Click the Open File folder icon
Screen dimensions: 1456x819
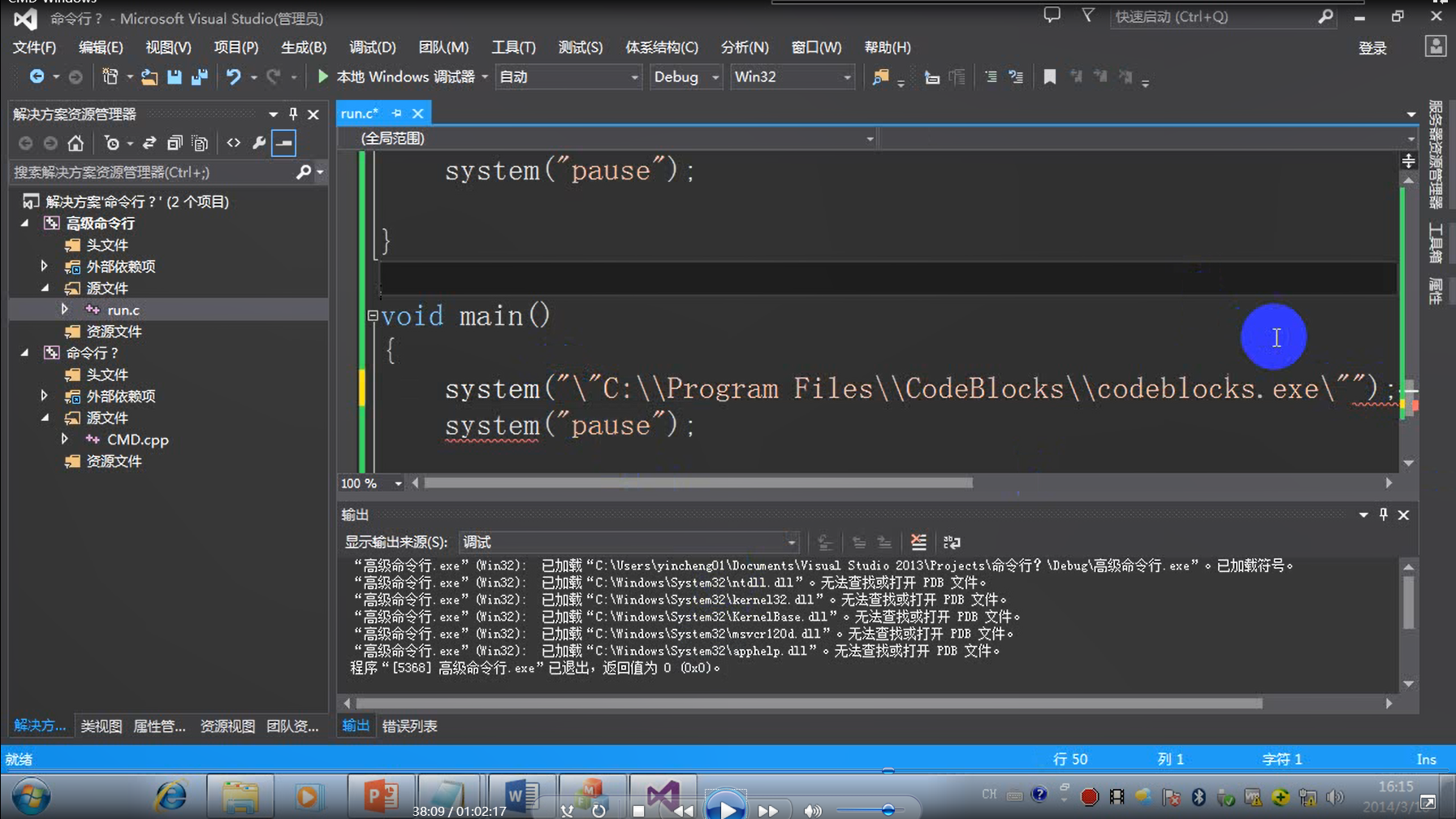[x=149, y=76]
